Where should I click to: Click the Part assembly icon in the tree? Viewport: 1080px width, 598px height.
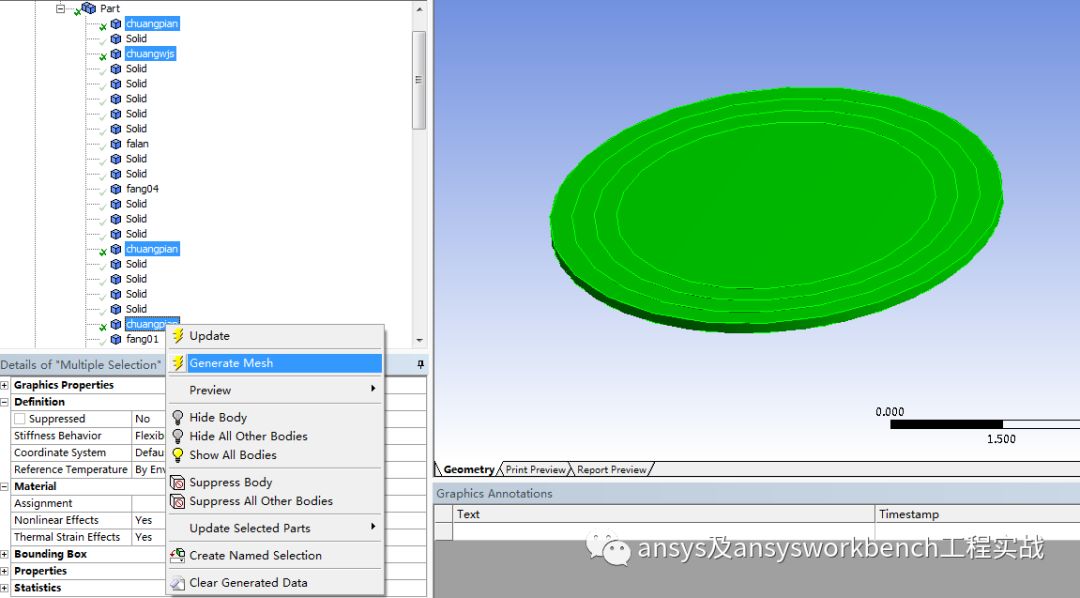(x=88, y=8)
